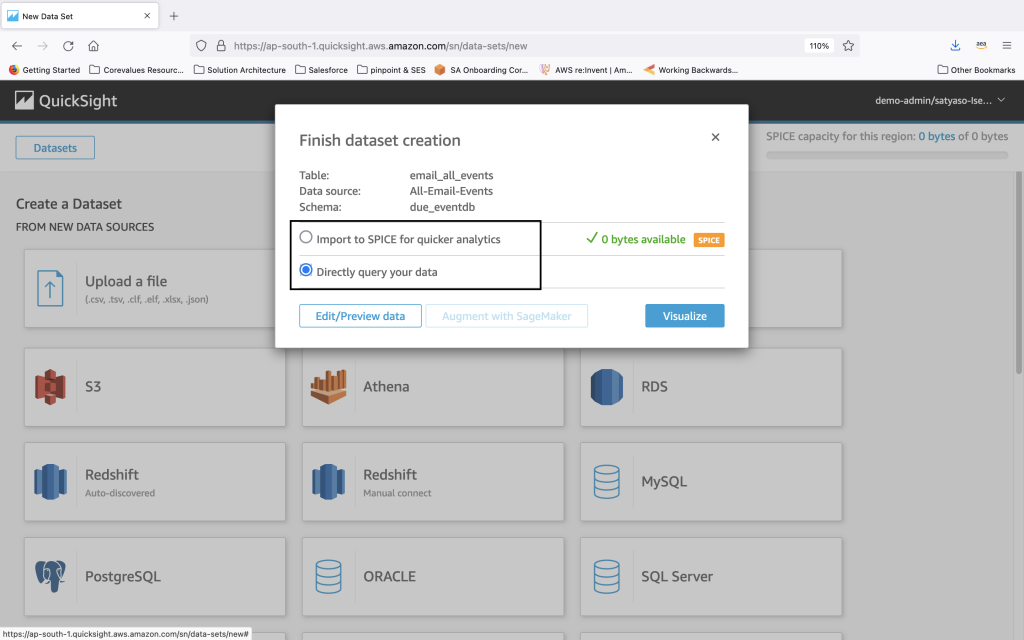Screen dimensions: 1024x640
Task: Click the browser forward arrow
Action: coord(42,46)
